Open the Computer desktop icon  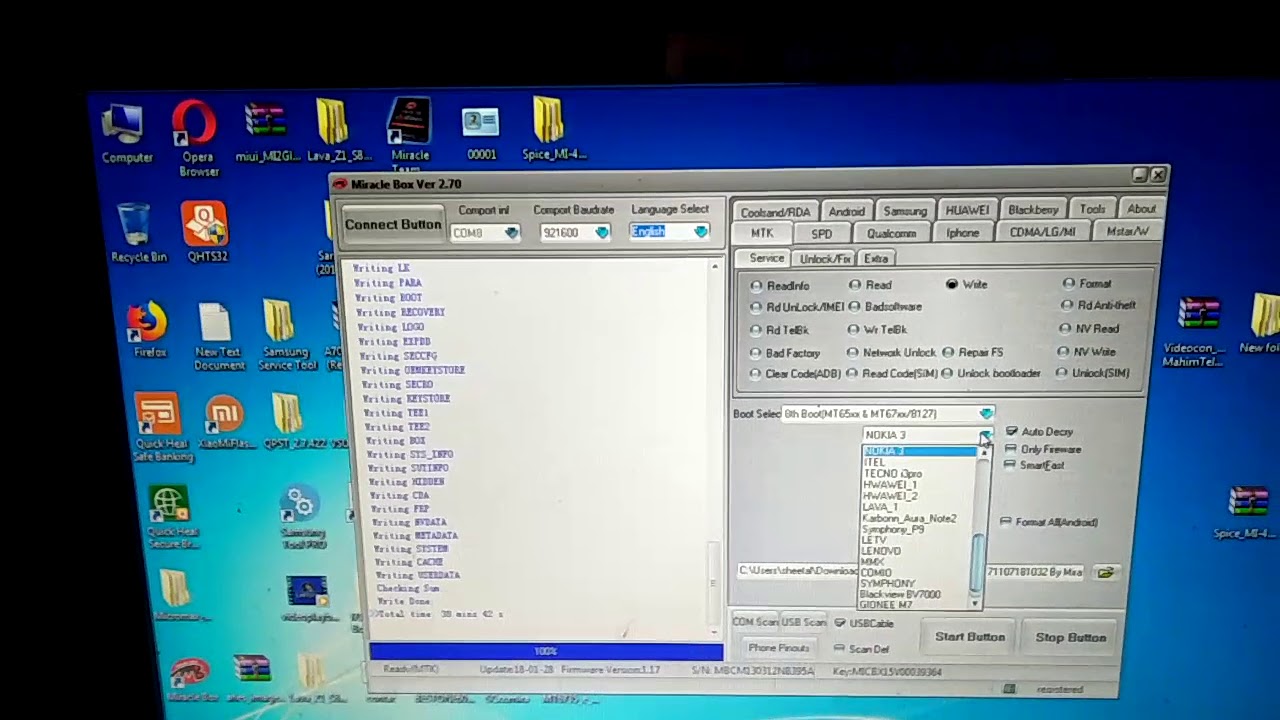(x=125, y=134)
